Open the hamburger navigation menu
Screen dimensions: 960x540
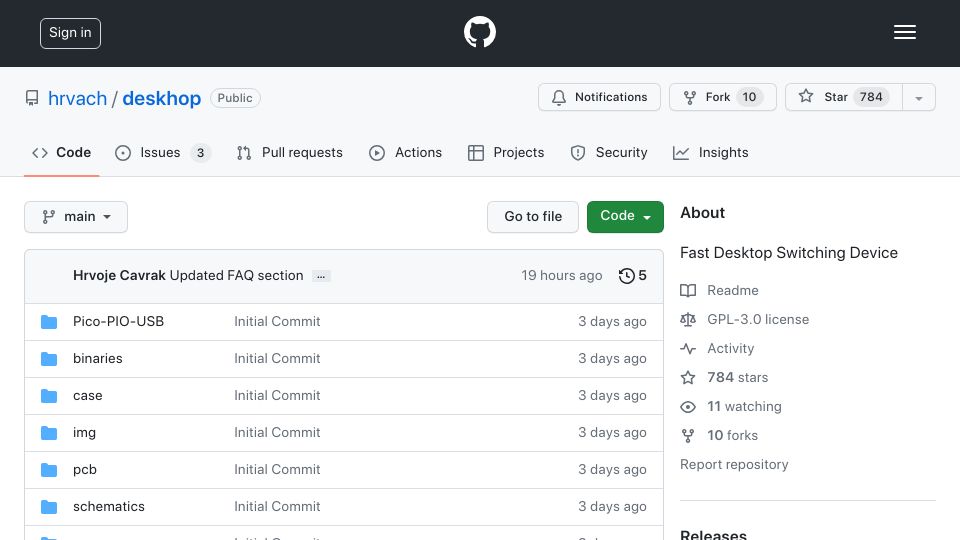click(x=904, y=32)
